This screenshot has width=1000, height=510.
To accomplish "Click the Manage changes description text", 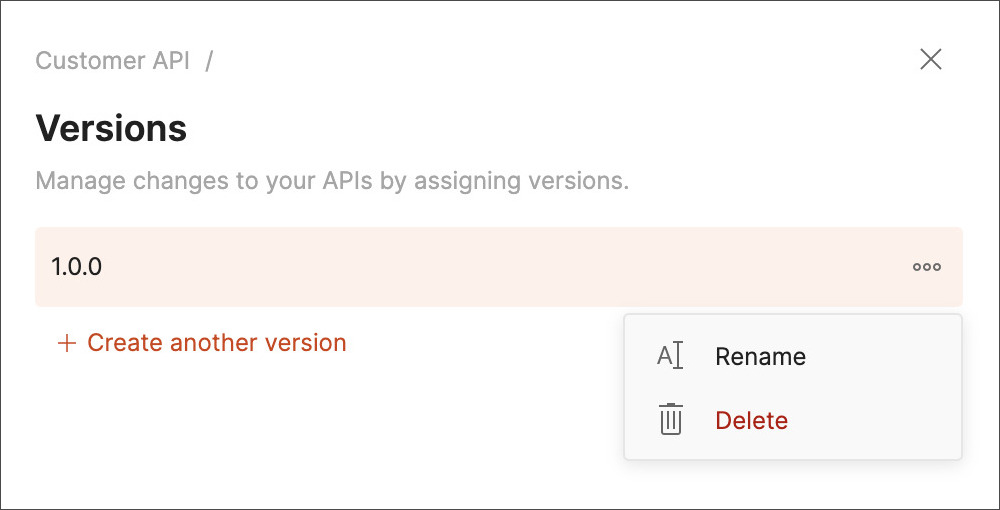I will pos(332,181).
